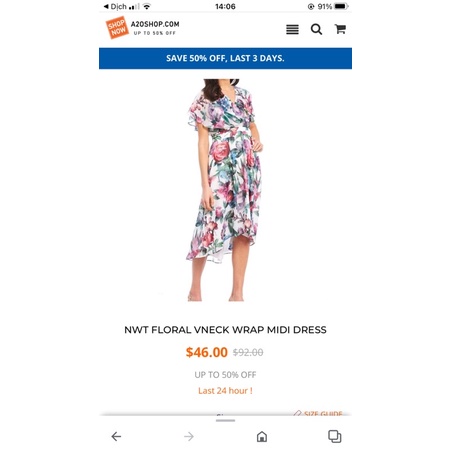Viewport: 450px width, 450px height.
Task: Tap the search magnifier icon
Action: click(316, 29)
